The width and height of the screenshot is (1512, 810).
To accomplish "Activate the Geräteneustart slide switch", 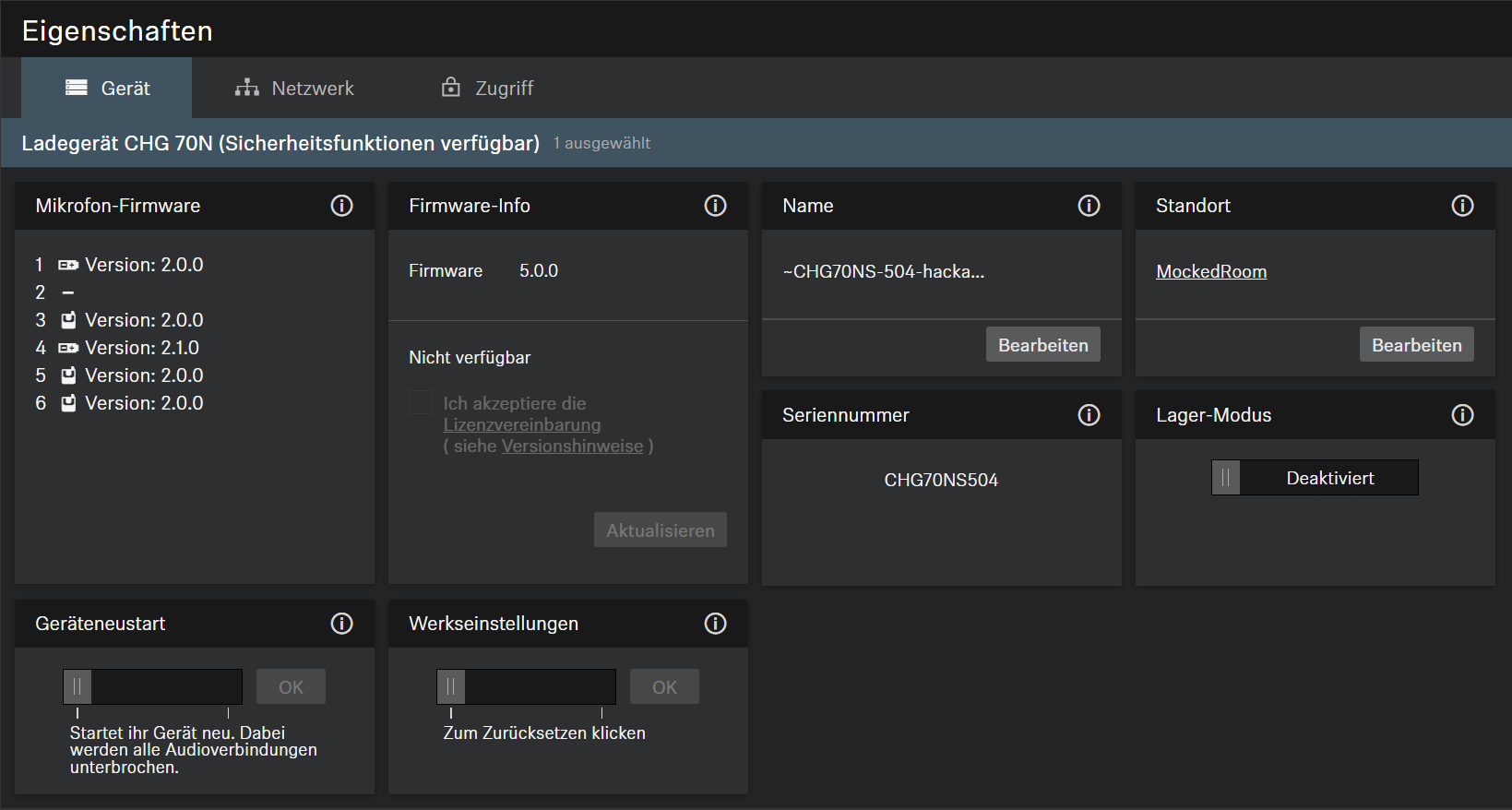I will (78, 687).
